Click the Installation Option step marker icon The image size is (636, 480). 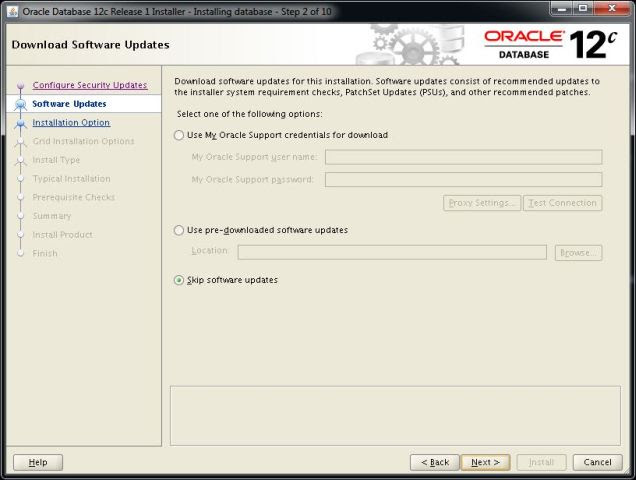click(20, 123)
